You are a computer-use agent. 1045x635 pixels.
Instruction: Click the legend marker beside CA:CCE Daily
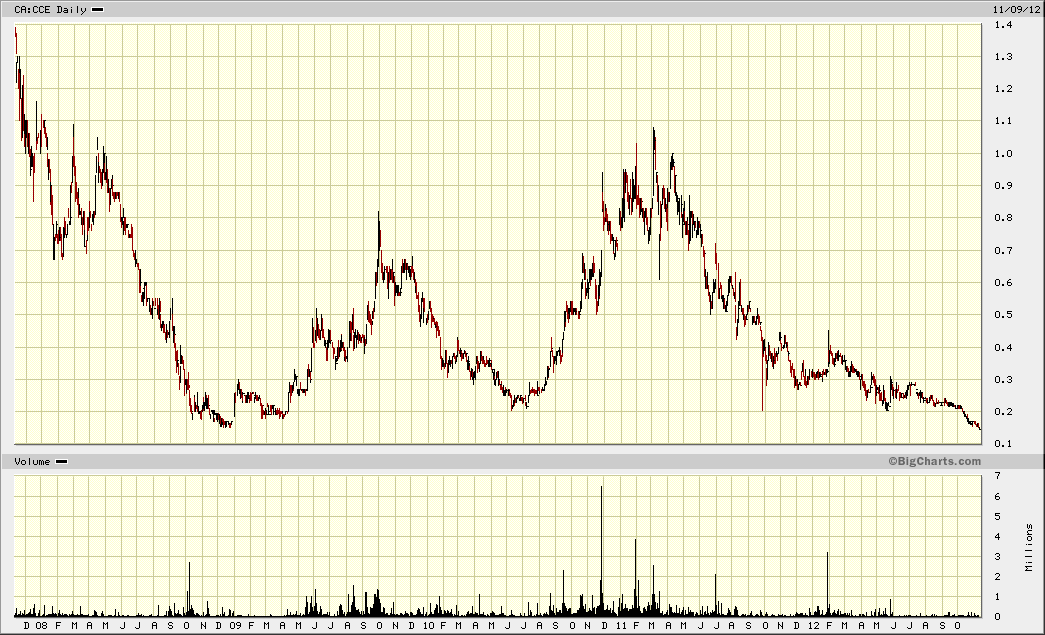[97, 9]
